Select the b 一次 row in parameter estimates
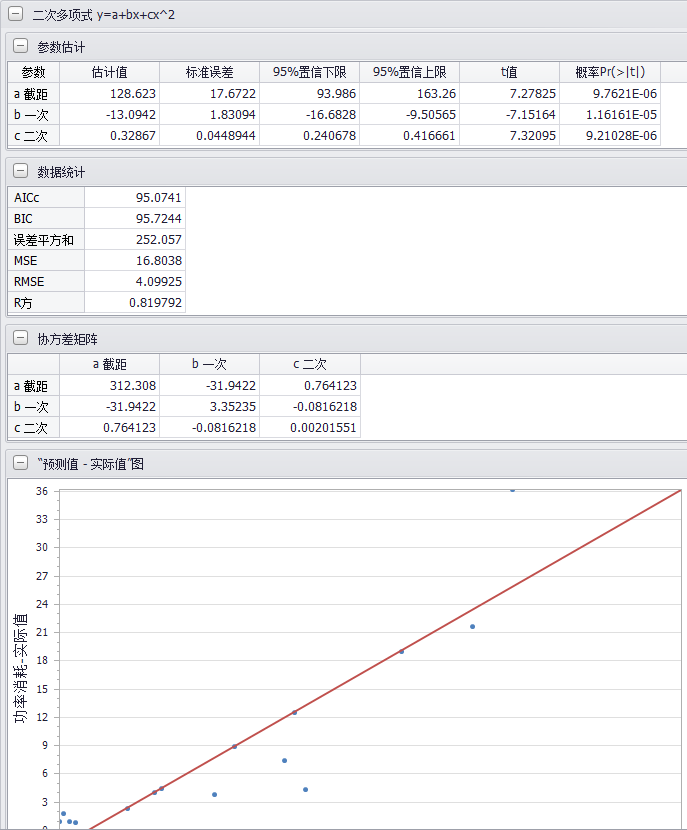The width and height of the screenshot is (687, 830). pos(33,115)
